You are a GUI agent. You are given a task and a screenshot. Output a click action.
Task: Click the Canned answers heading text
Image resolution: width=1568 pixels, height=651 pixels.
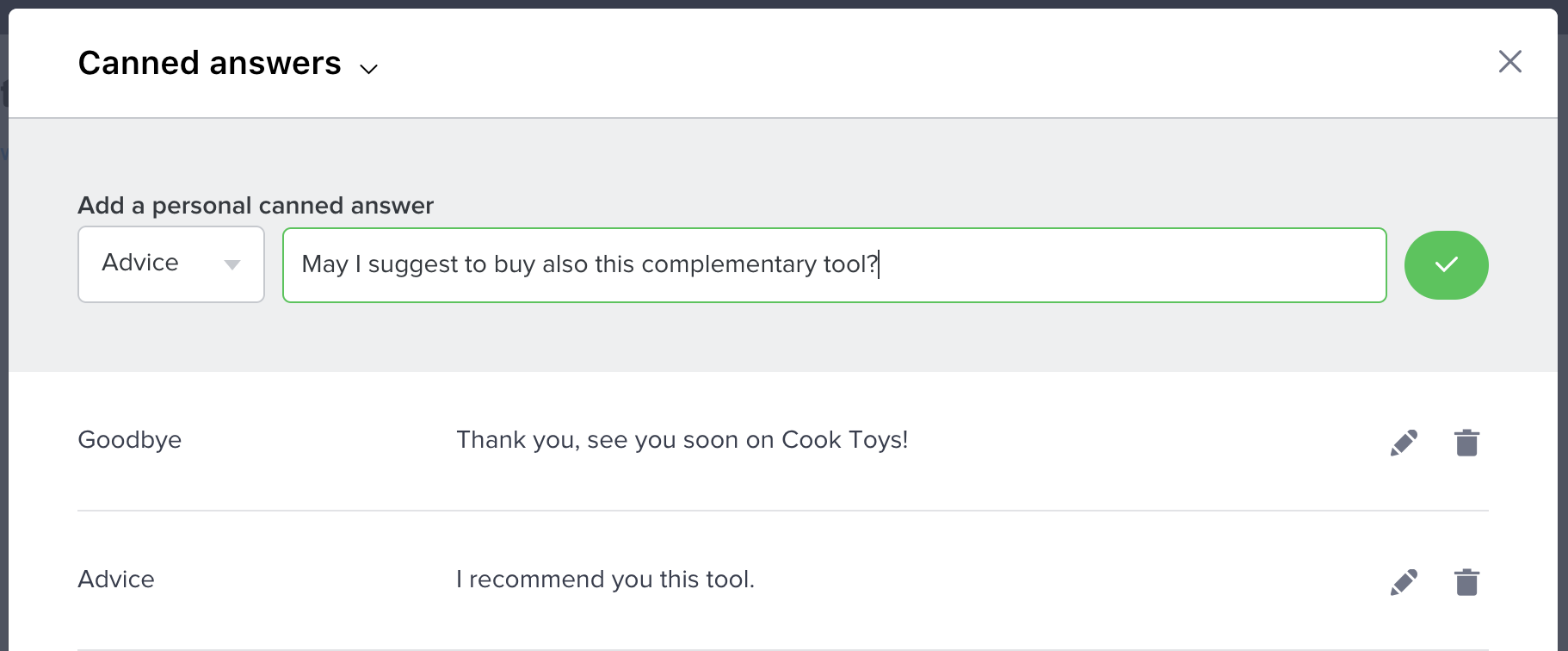tap(209, 64)
